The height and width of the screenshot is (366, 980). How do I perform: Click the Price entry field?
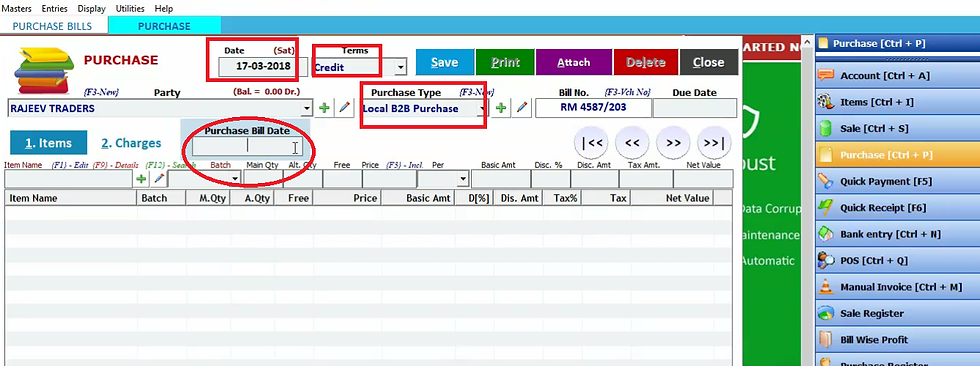(389, 179)
